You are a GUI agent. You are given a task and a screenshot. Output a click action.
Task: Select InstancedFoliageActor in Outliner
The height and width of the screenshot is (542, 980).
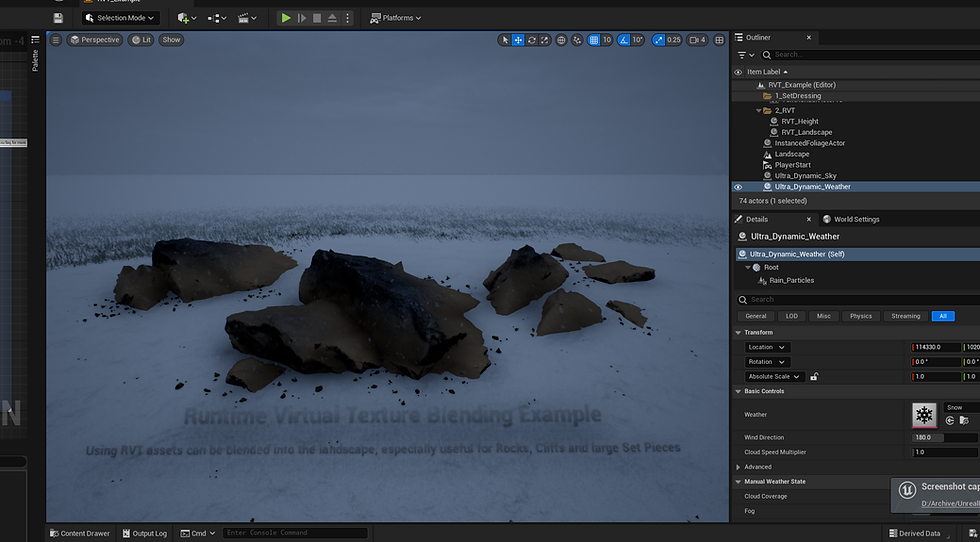pos(809,143)
